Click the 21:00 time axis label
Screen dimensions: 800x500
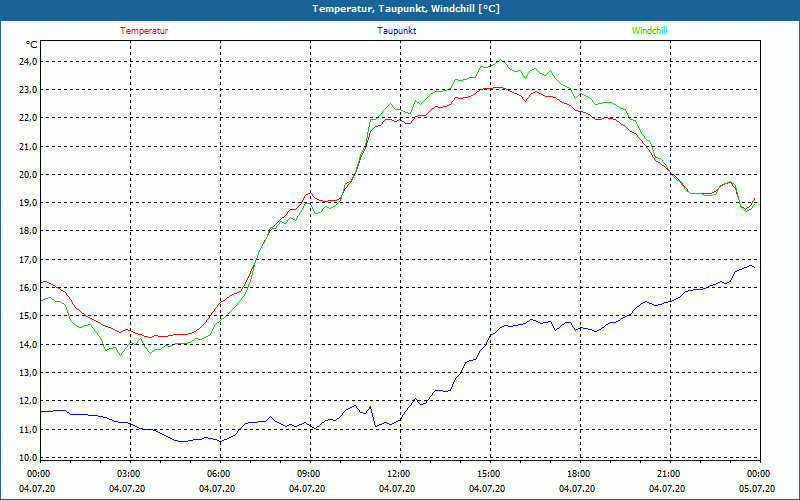667,474
